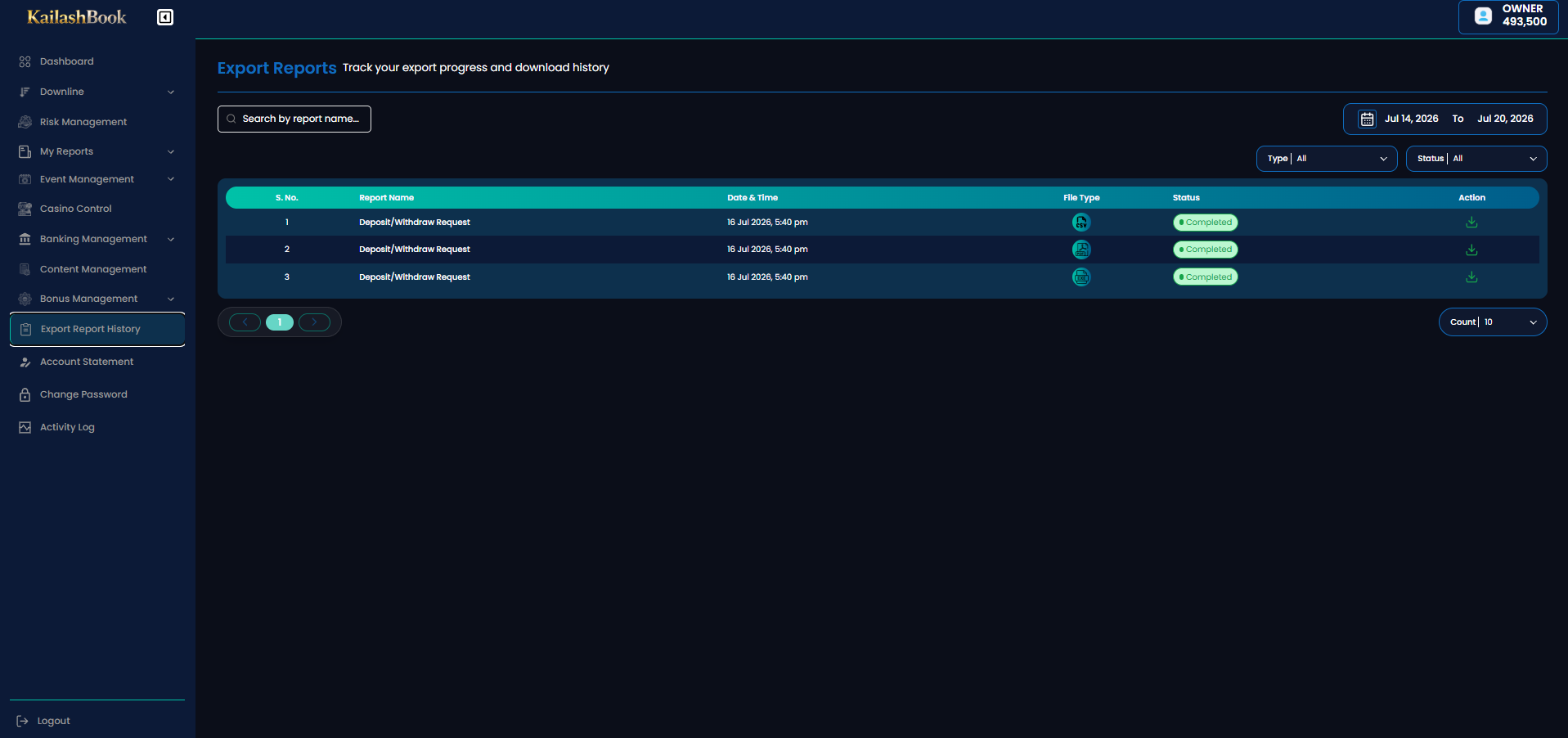
Task: Expand the Bonus Management submenu chevron
Action: pos(171,299)
